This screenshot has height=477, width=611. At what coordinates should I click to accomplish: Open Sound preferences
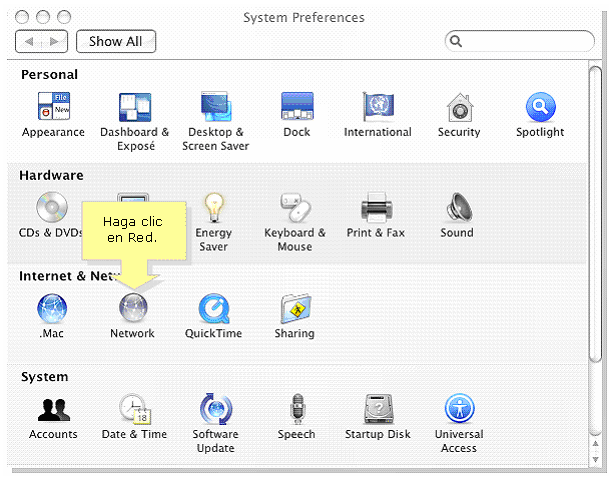click(457, 208)
